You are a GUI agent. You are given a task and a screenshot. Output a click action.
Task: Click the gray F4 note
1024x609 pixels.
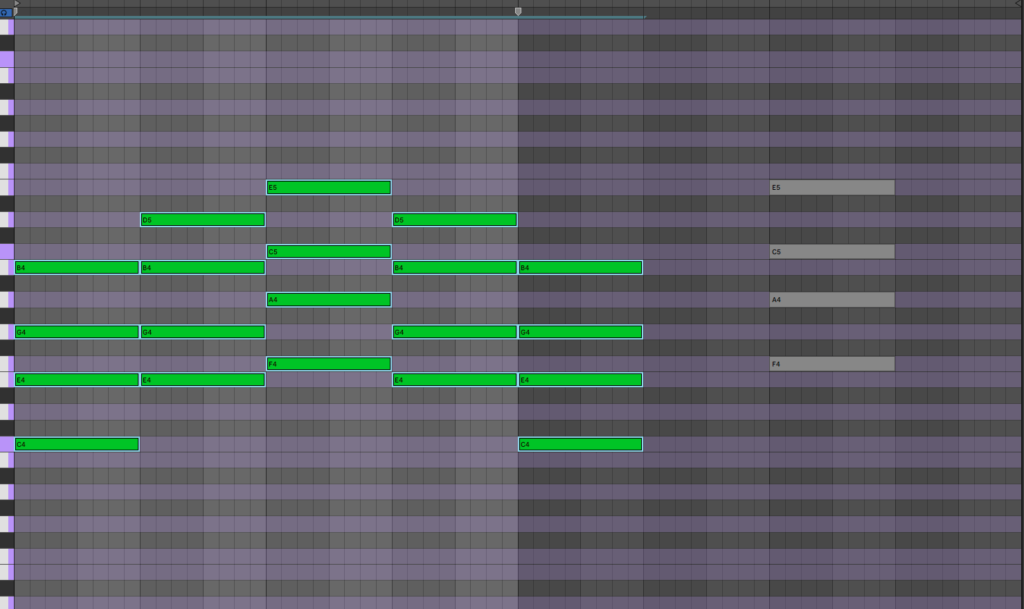click(832, 364)
